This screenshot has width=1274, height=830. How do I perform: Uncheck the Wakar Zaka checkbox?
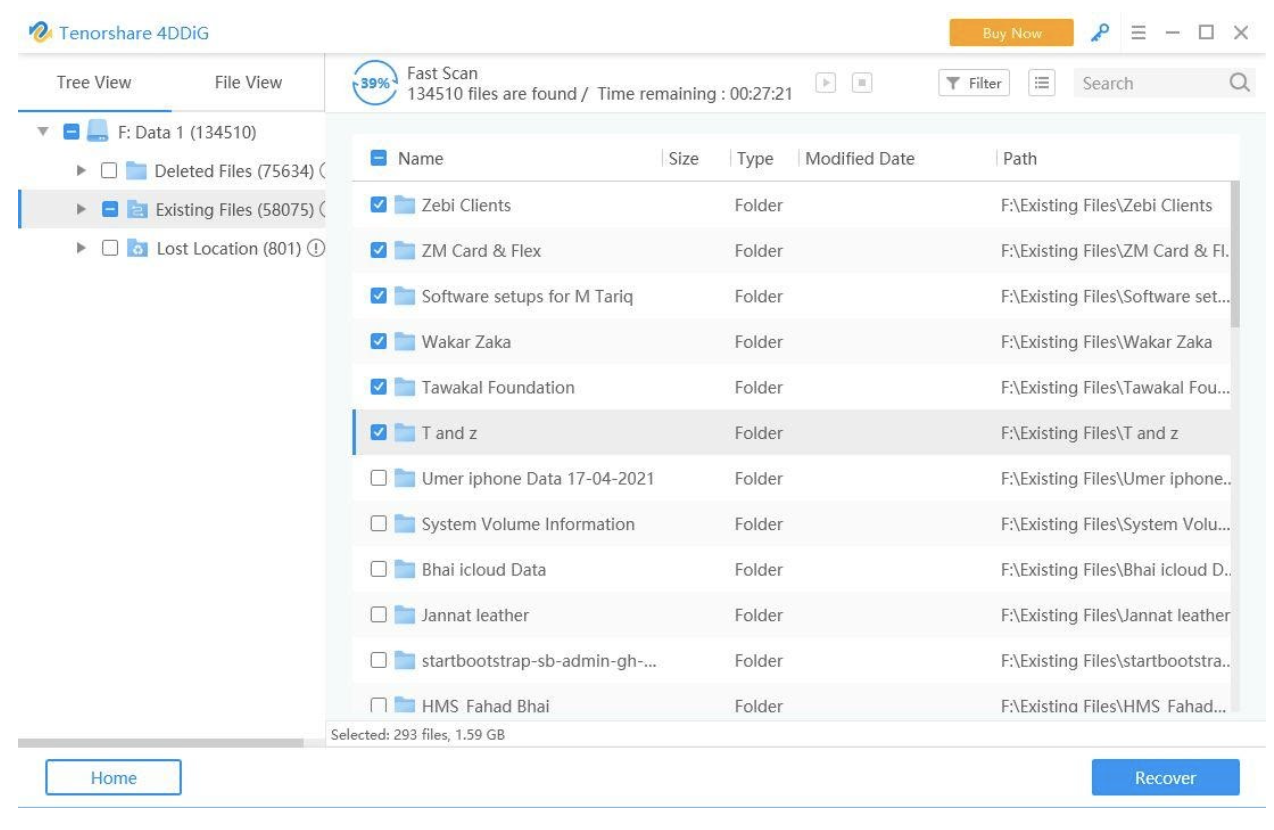(378, 342)
